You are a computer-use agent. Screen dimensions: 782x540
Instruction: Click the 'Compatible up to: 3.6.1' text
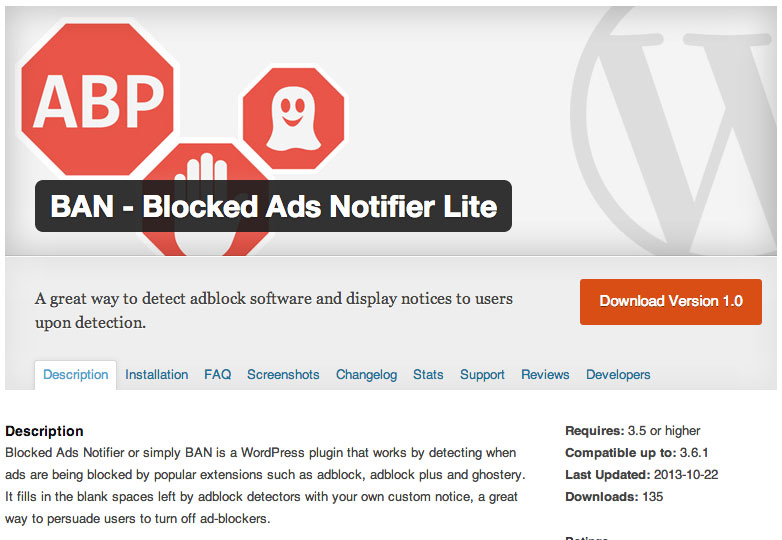pyautogui.click(x=636, y=453)
